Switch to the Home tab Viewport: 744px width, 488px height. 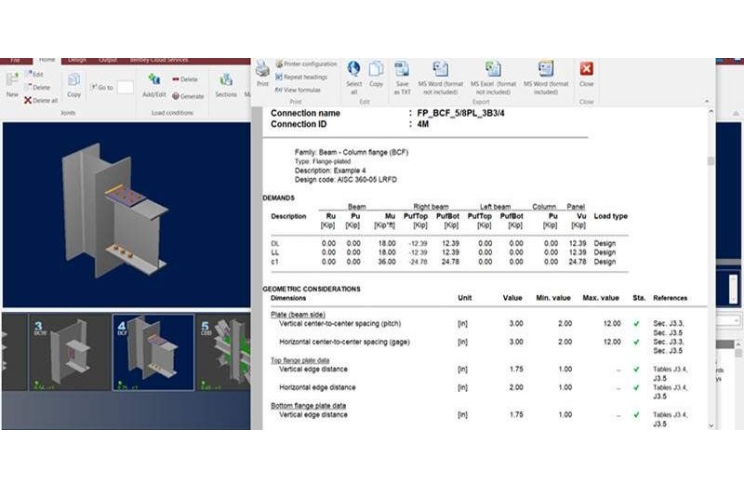click(x=46, y=60)
